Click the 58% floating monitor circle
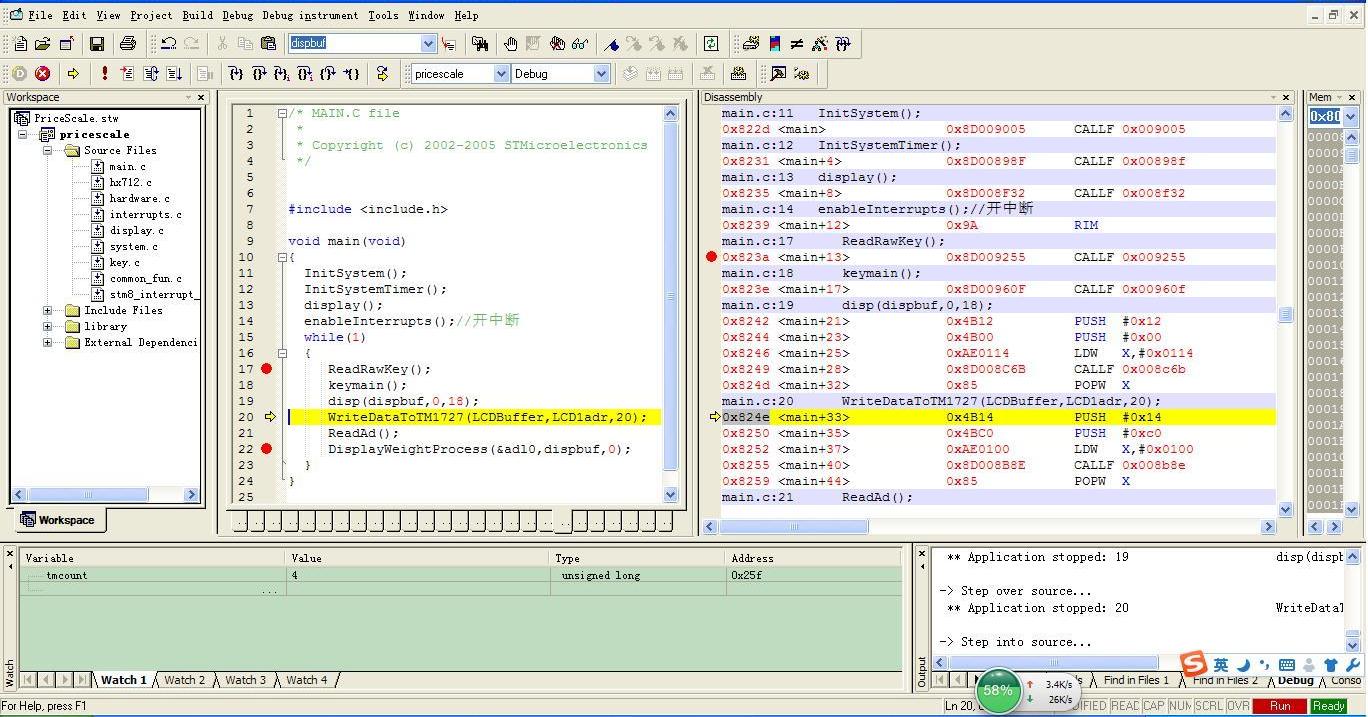The image size is (1368, 717). coord(998,690)
